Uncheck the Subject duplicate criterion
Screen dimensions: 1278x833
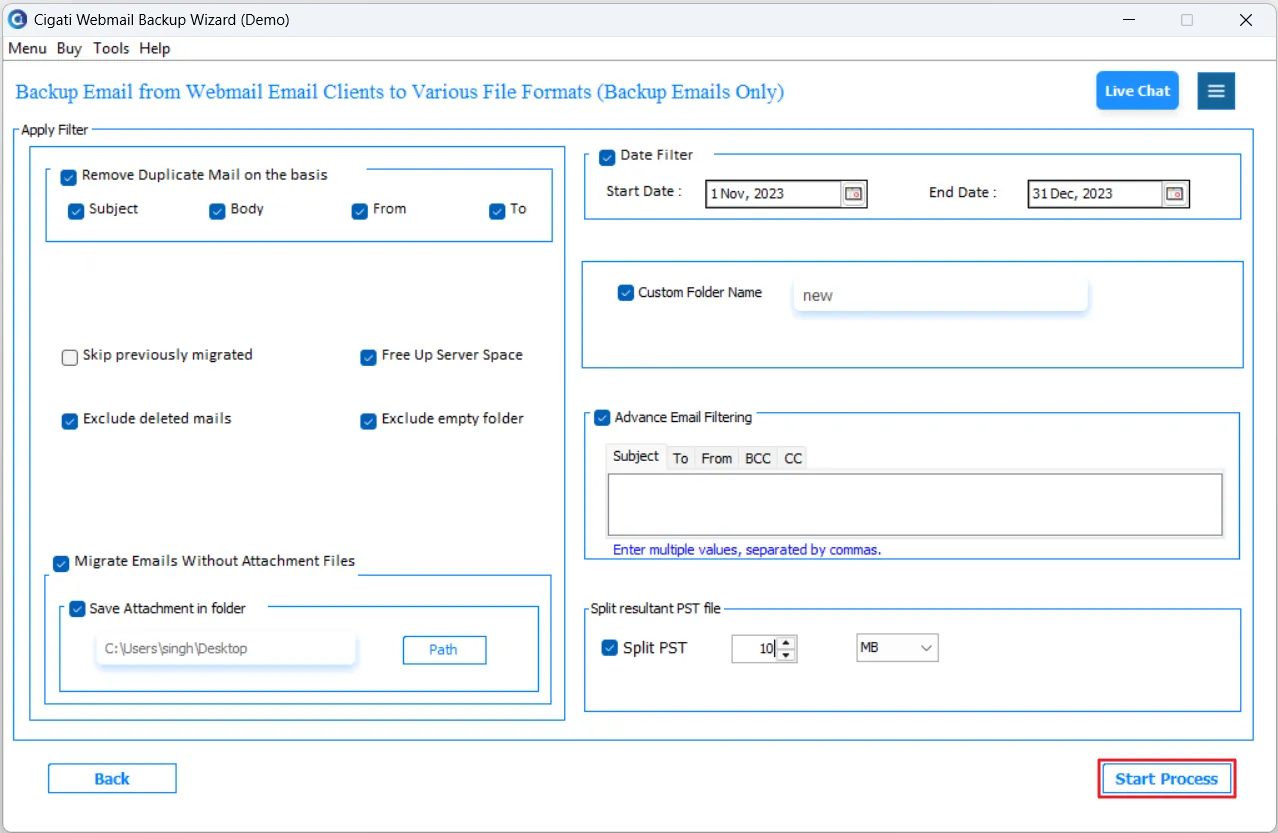pos(76,211)
